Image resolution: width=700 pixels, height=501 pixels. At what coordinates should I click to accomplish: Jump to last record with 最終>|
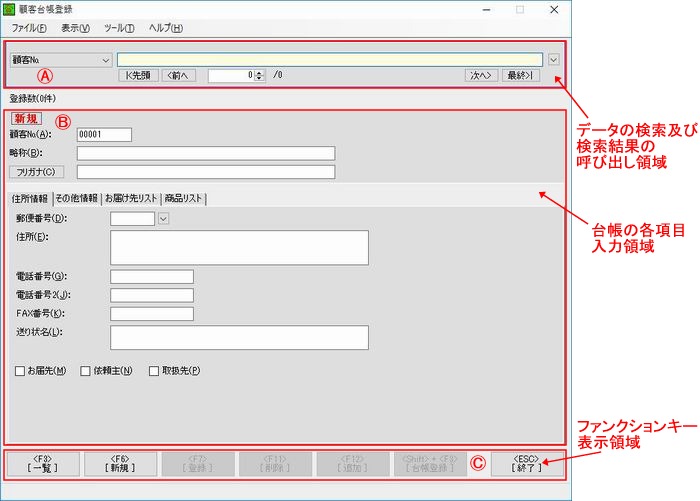click(521, 75)
